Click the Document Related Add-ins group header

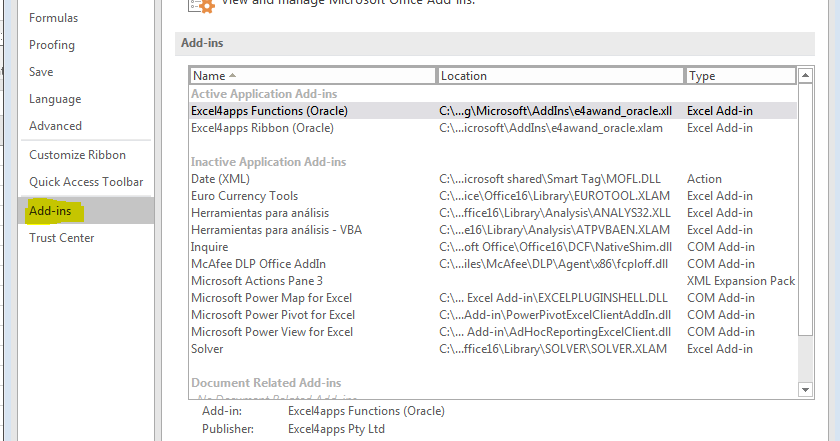pos(266,383)
